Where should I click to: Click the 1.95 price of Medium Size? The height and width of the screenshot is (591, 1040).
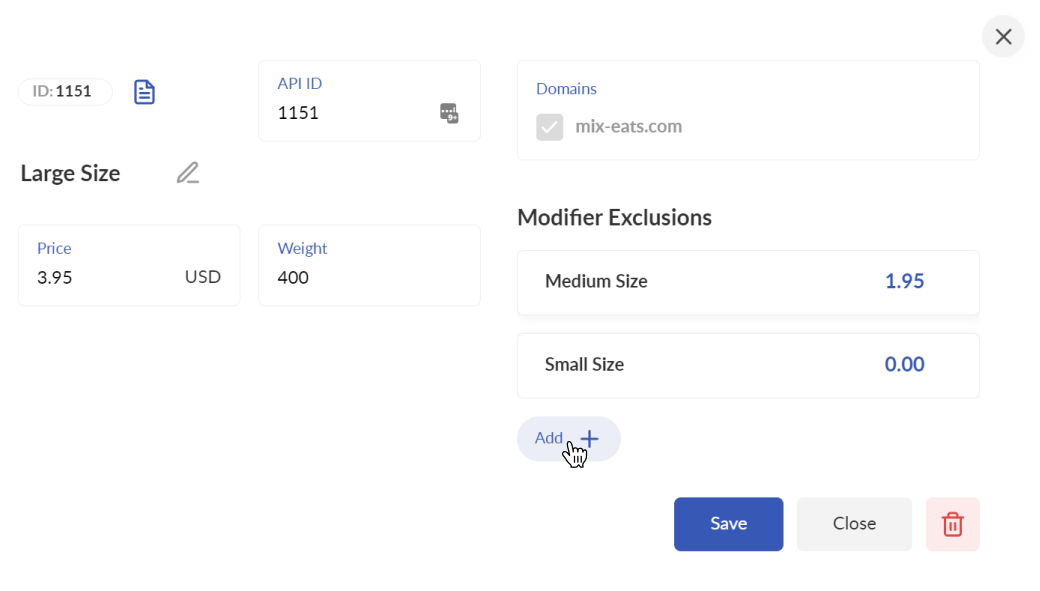[904, 281]
